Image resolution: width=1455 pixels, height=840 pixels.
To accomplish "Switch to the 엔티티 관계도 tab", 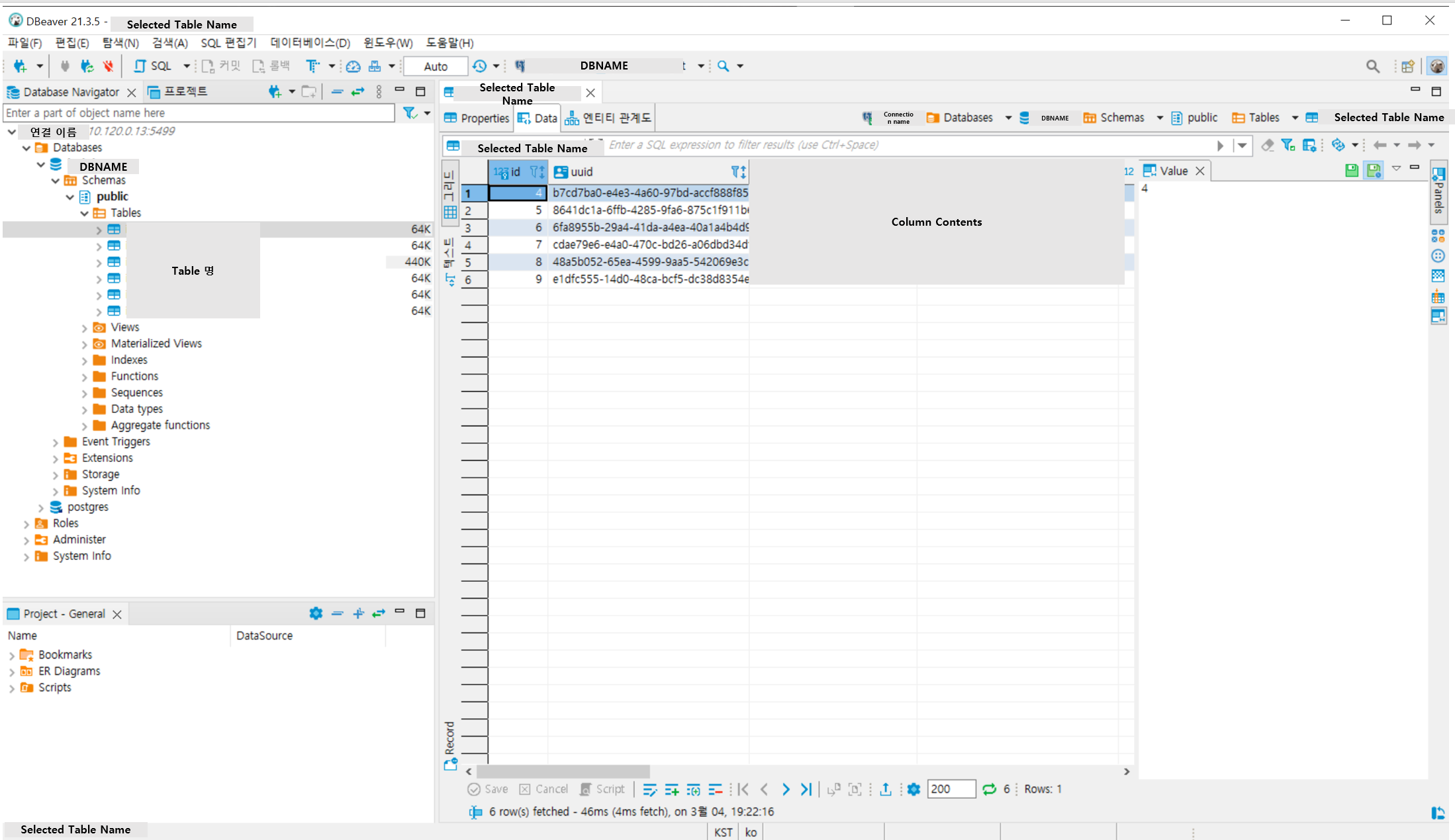I will (608, 118).
